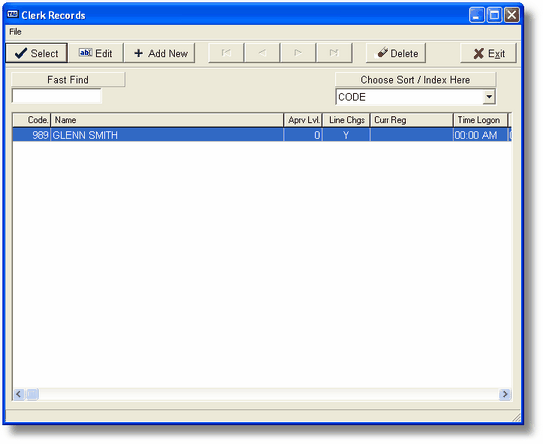Screen dimensions: 543x444
Task: Go to next record arrow
Action: click(x=298, y=53)
